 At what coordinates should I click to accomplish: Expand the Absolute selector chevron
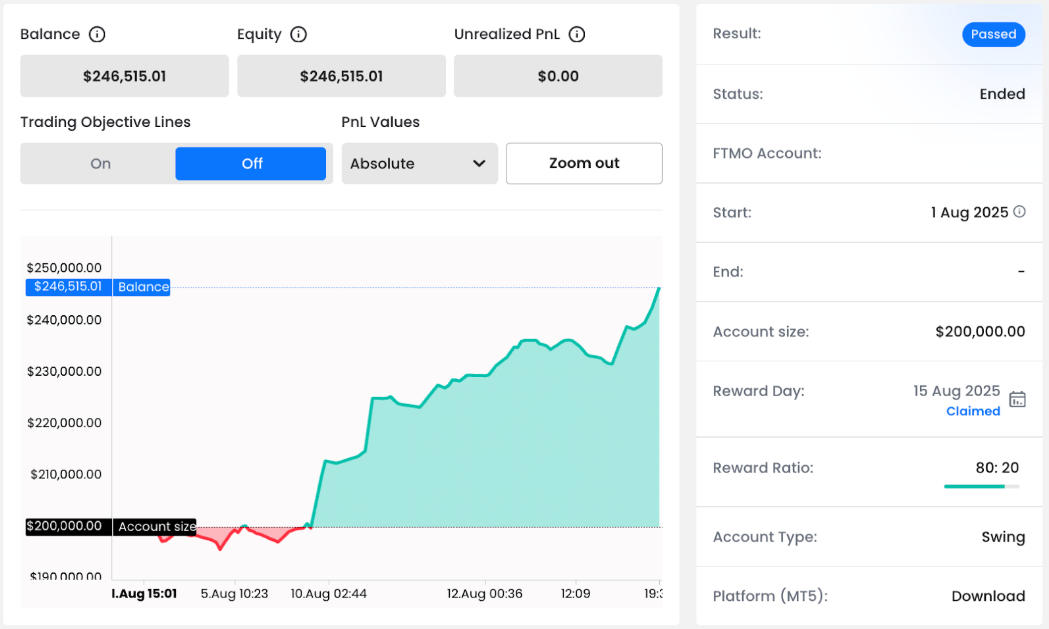[478, 163]
